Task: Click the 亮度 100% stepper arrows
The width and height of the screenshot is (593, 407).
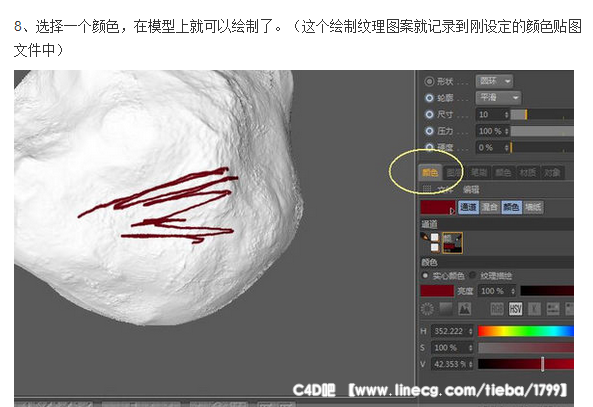Action: (x=513, y=291)
